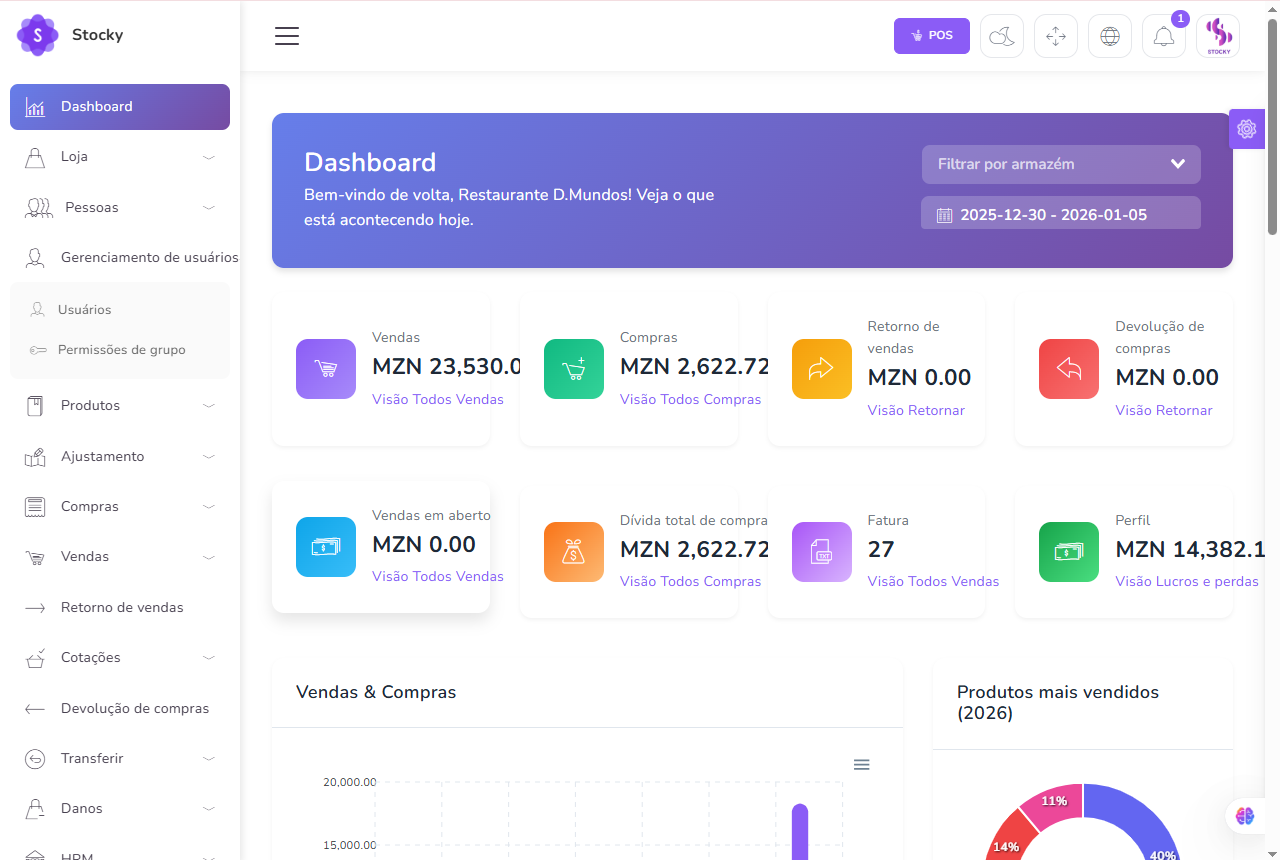Open notifications from the bell icon
The width and height of the screenshot is (1280, 860).
tap(1164, 35)
